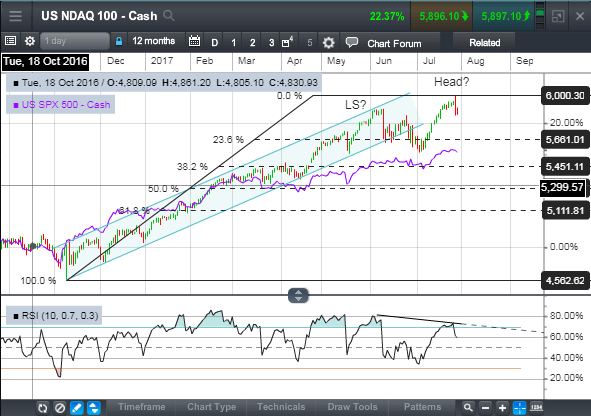591x416 pixels.
Task: Open the 1 day interval dropdown
Action: [75, 41]
